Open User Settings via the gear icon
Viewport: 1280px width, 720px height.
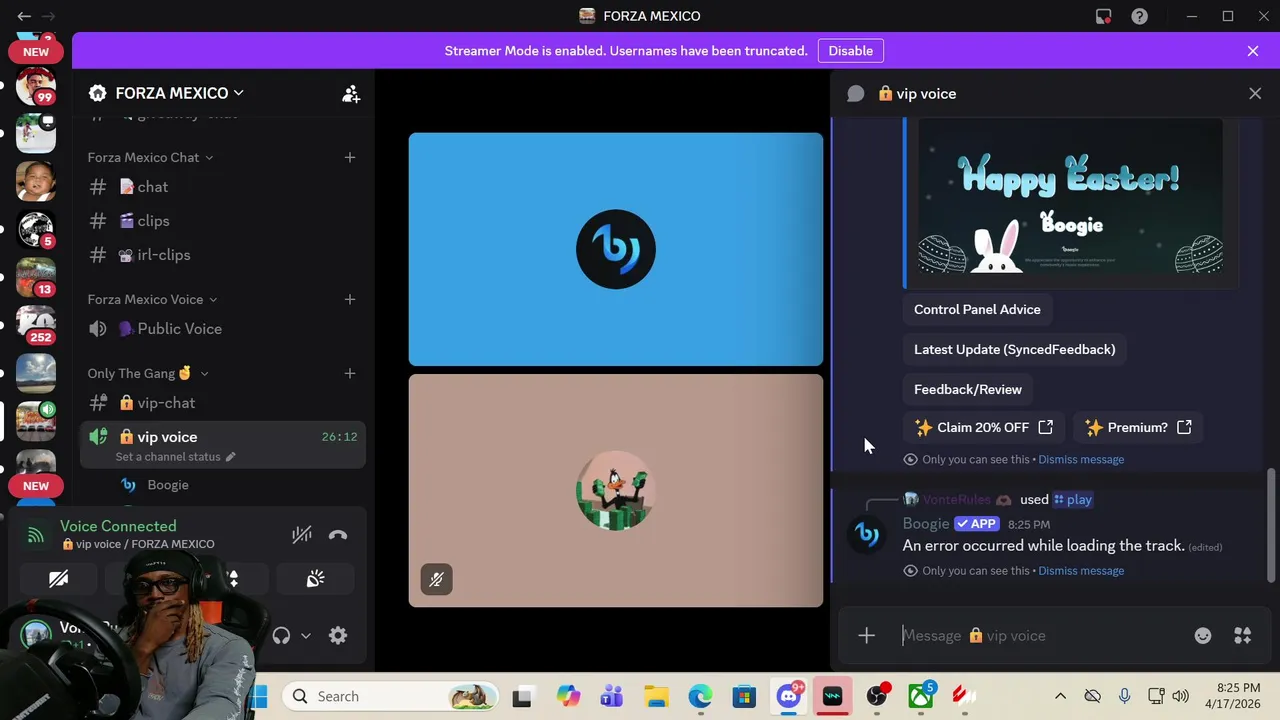pos(338,635)
